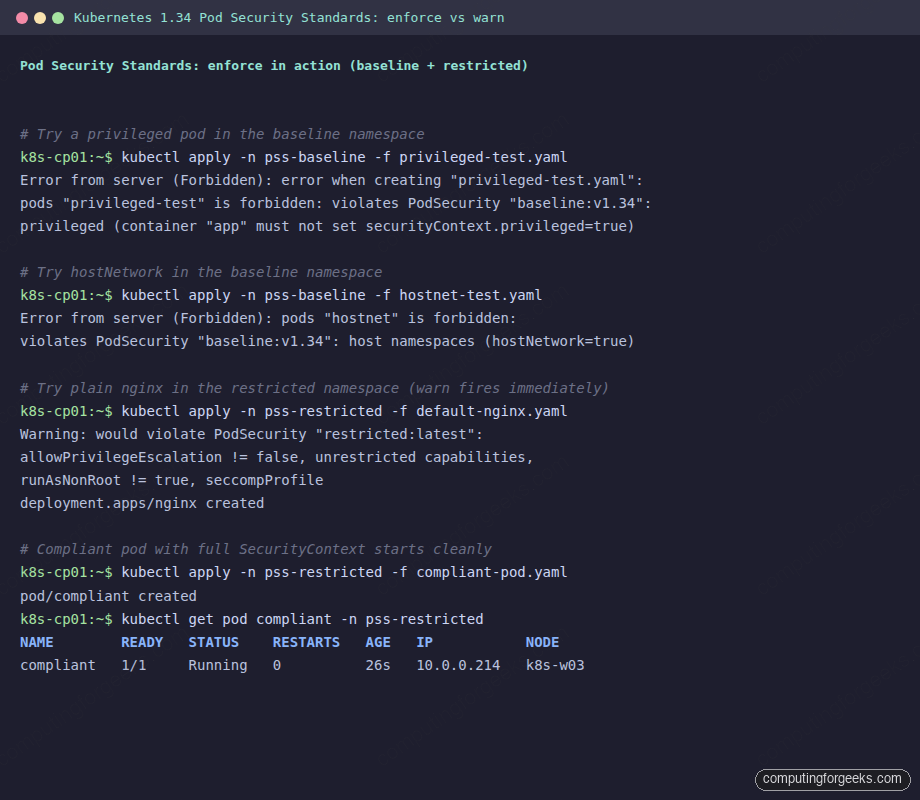This screenshot has height=800, width=920.
Task: Click the green maximize traffic light button
Action: [58, 17]
